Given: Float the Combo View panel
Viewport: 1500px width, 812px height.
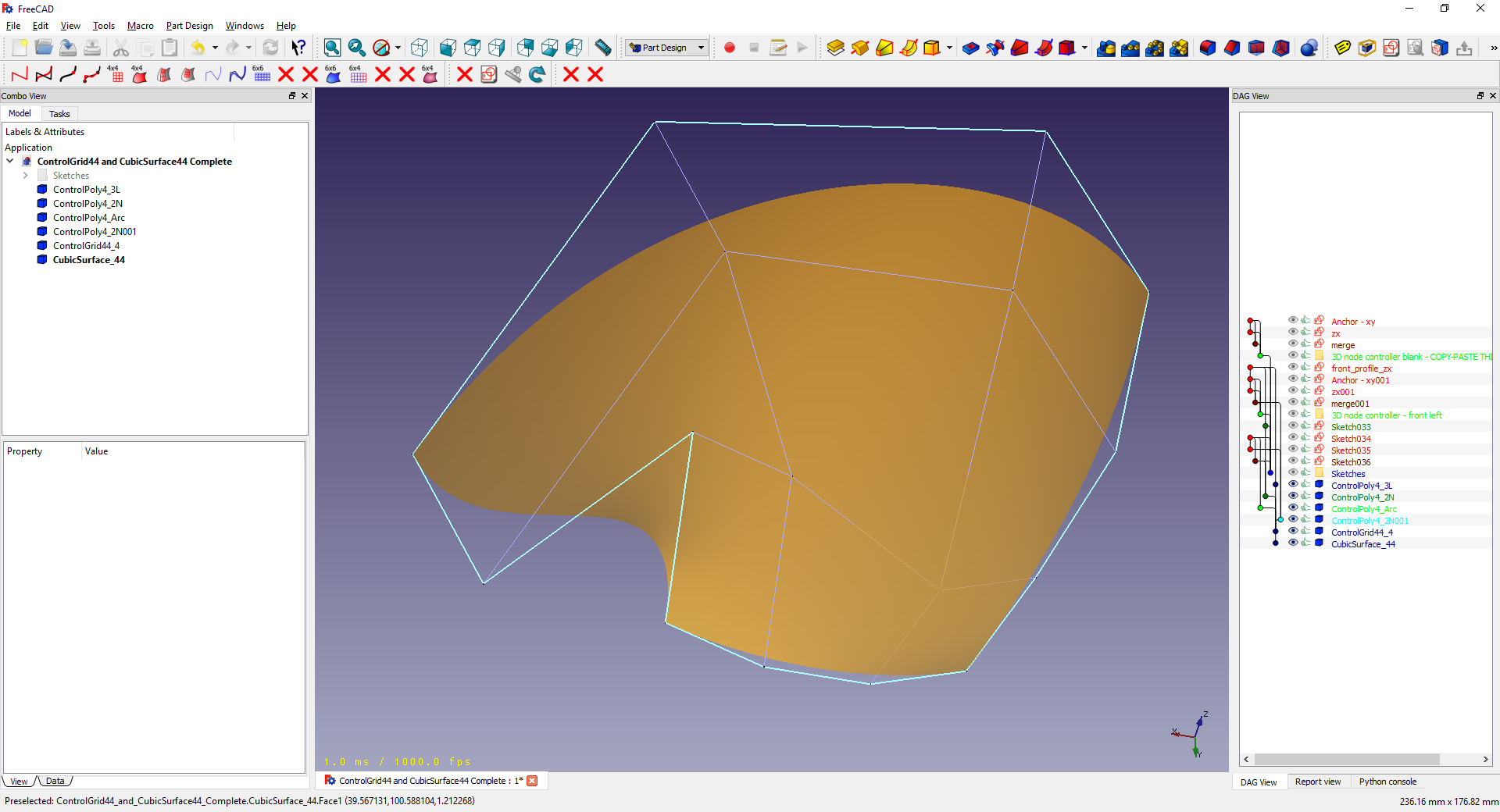Looking at the screenshot, I should (x=292, y=96).
